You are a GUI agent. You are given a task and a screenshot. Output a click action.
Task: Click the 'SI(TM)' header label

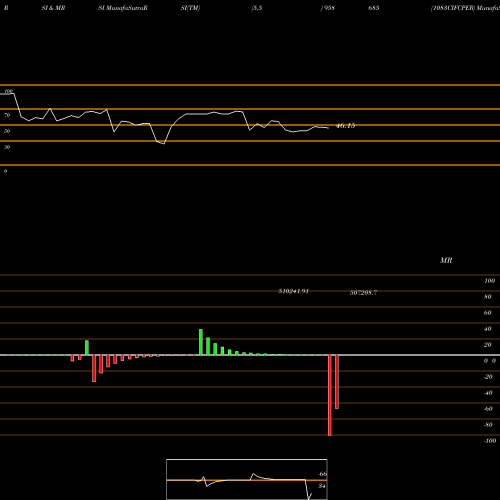coord(190,8)
